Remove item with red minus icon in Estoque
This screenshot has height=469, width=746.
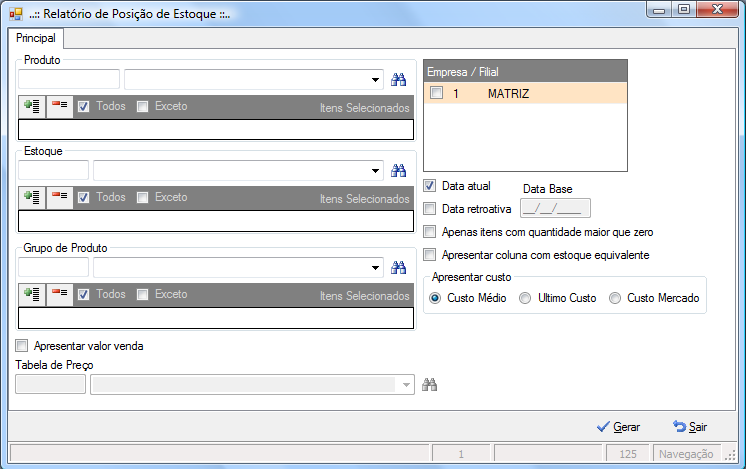click(59, 197)
